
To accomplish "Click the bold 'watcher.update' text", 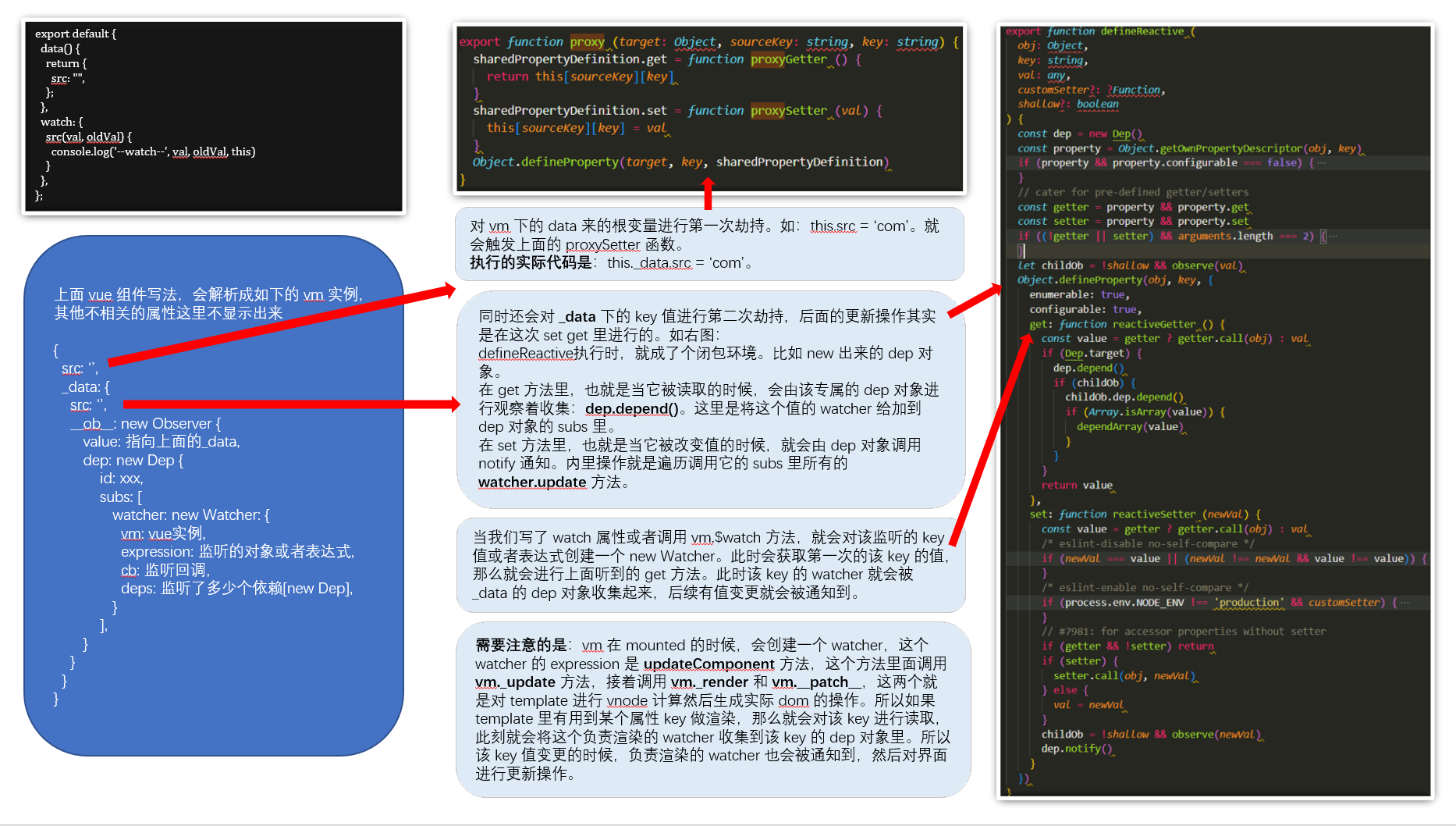I will pos(532,482).
